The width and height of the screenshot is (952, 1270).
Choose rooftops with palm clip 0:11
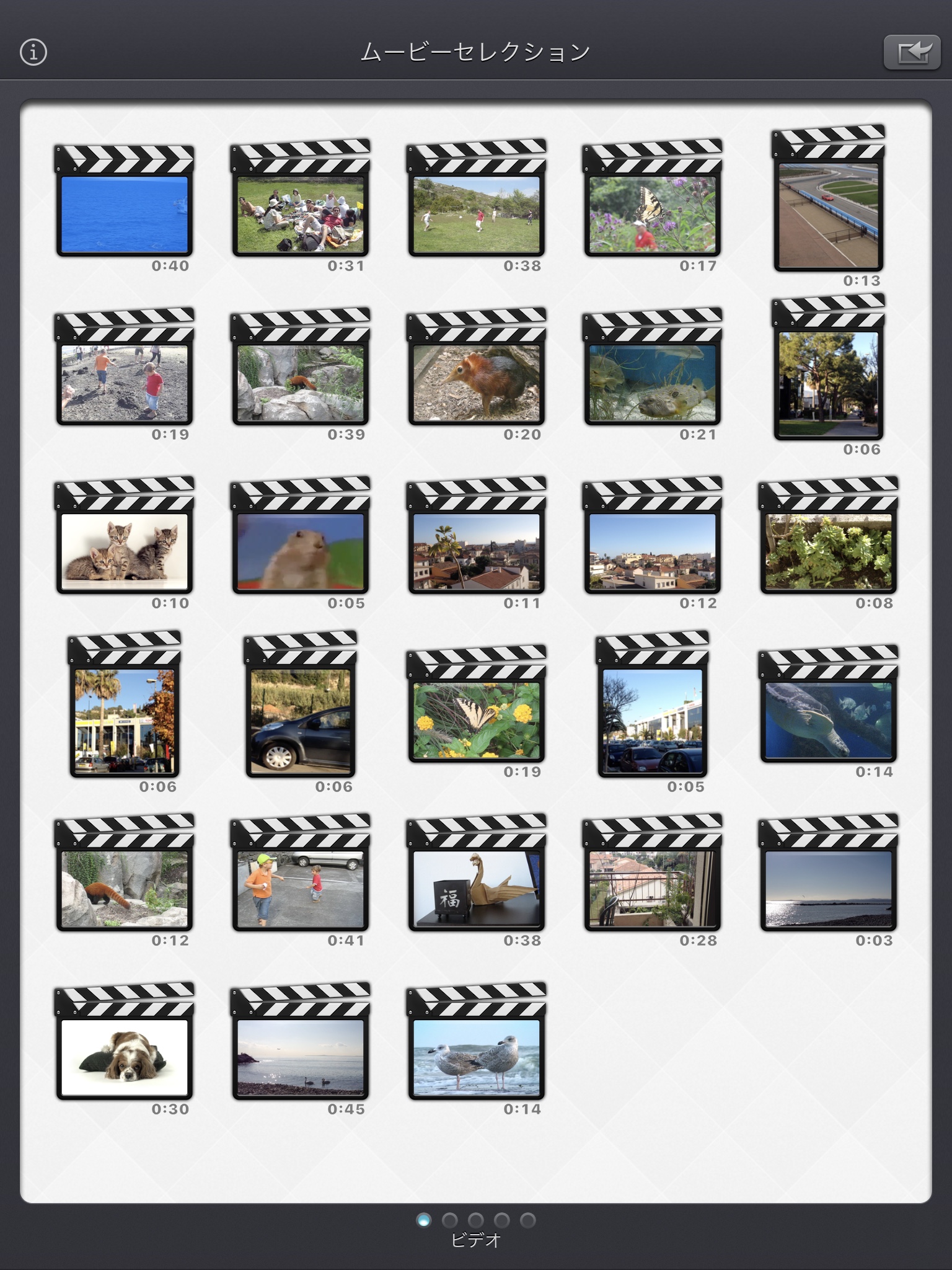pyautogui.click(x=477, y=536)
